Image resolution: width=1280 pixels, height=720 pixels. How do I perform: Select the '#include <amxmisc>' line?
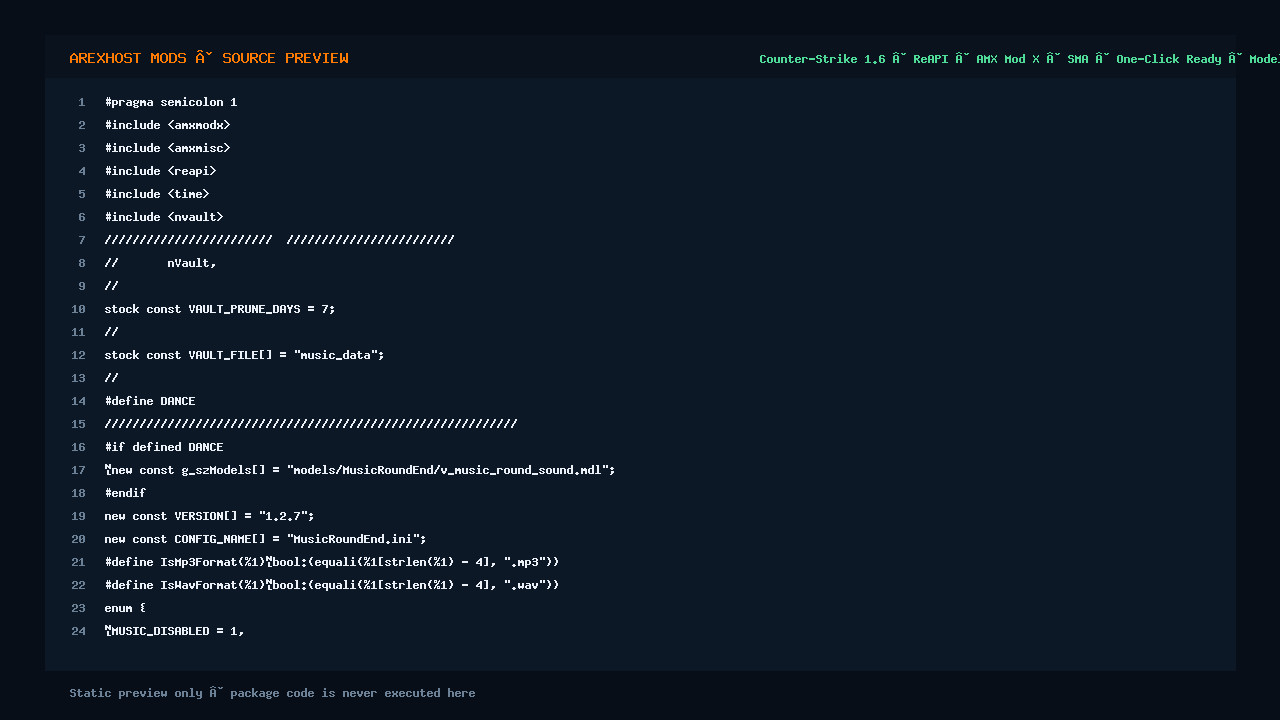[x=167, y=148]
